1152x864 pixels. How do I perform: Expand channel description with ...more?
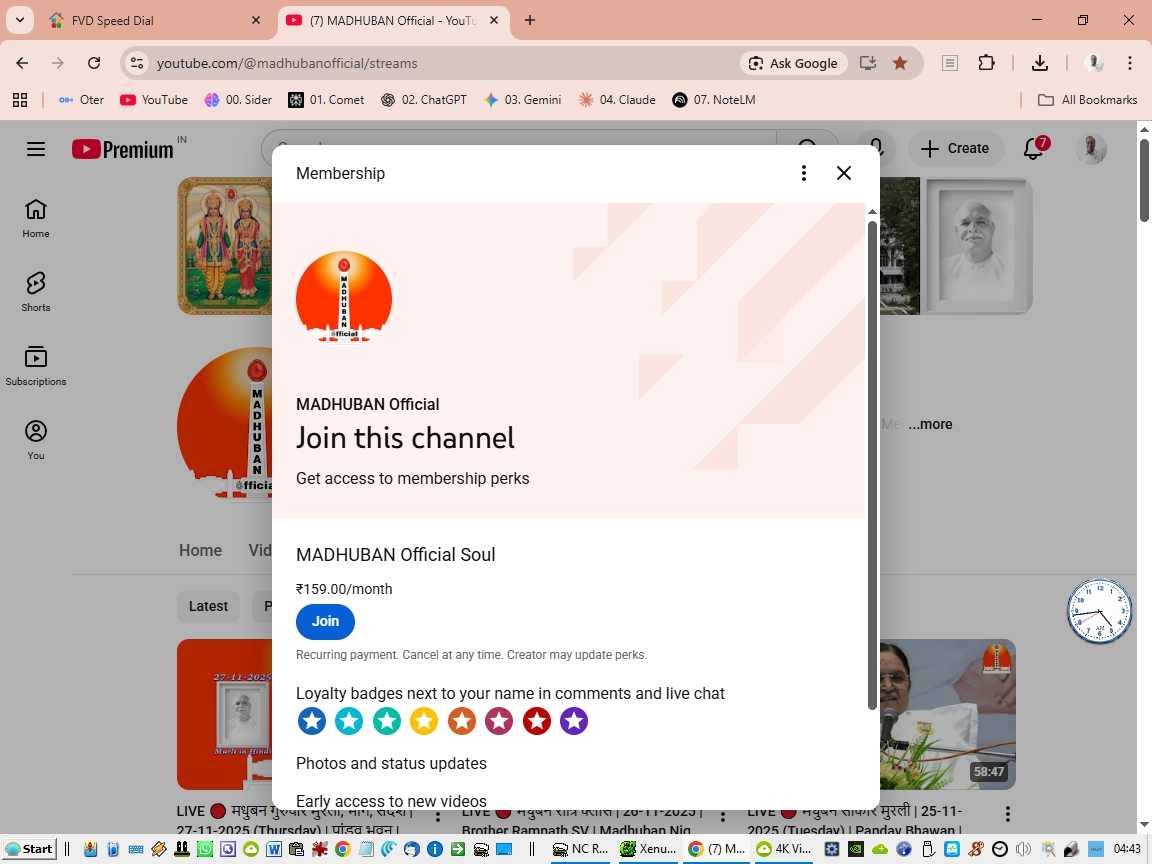click(x=930, y=424)
